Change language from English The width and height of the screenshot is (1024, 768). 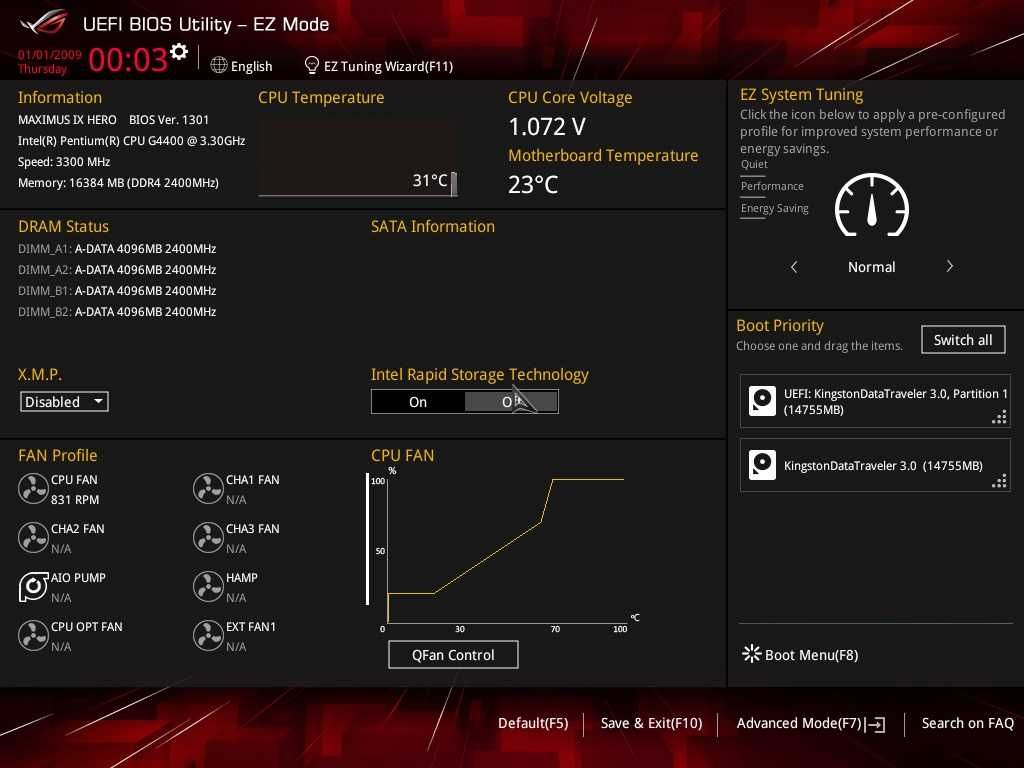[x=251, y=66]
